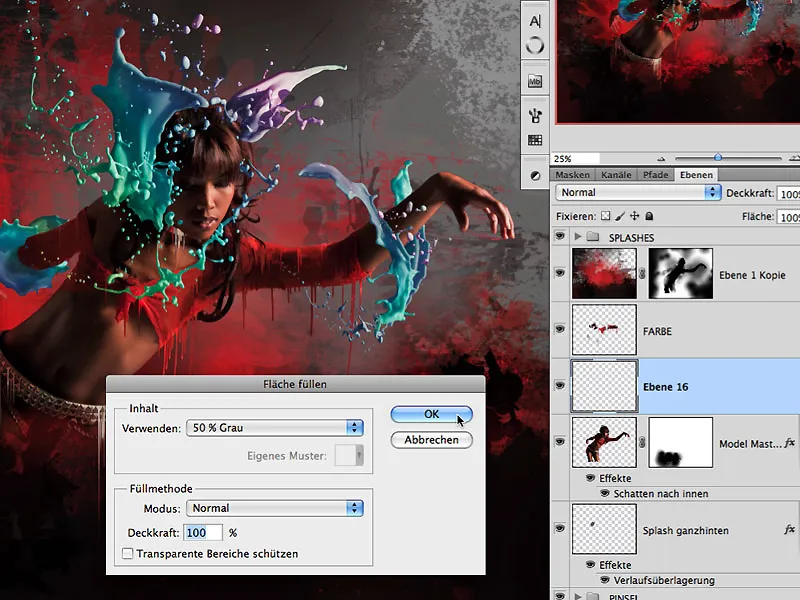800x600 pixels.
Task: Click the Navigator zoom-in mountain icon
Action: (x=794, y=159)
